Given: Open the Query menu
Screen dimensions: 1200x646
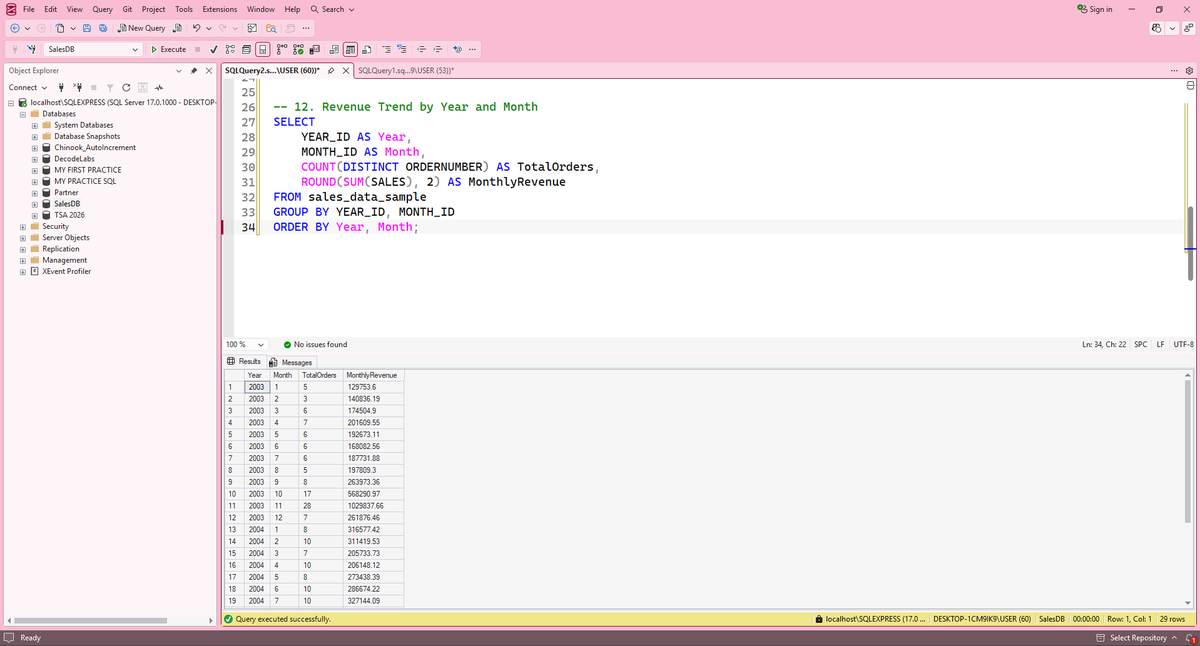Looking at the screenshot, I should (102, 9).
